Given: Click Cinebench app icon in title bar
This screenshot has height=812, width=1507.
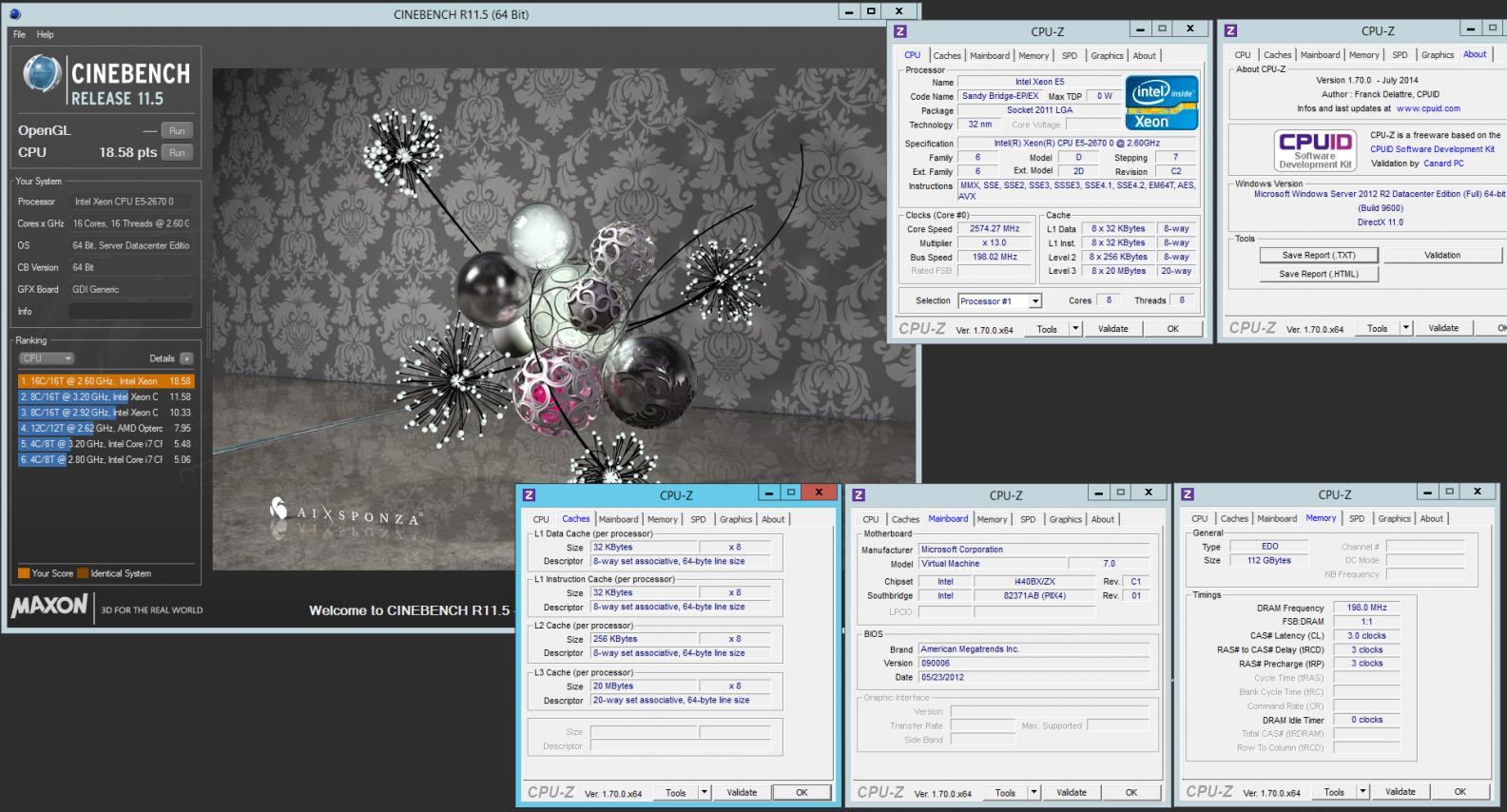Looking at the screenshot, I should [15, 14].
